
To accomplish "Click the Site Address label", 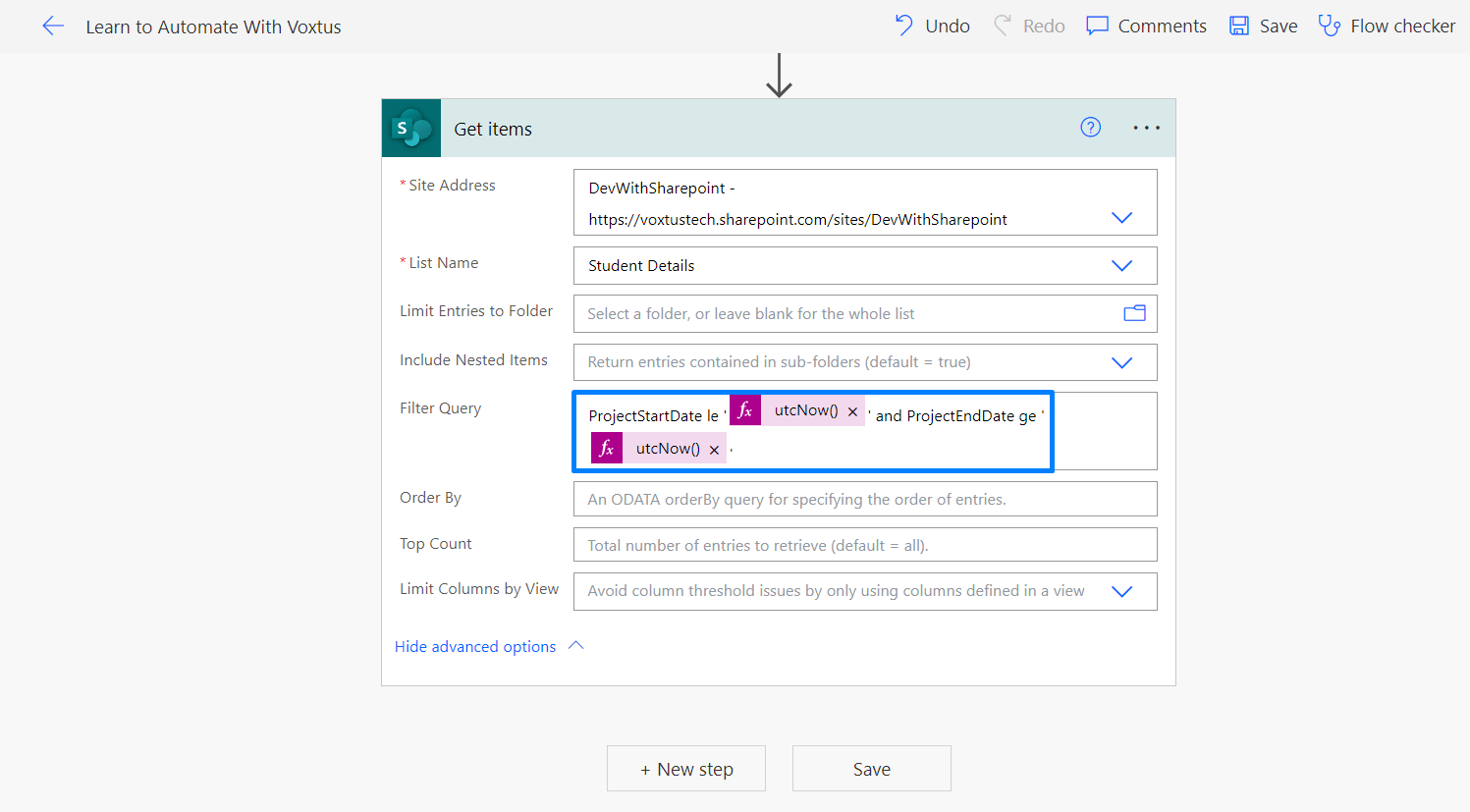I will 452,185.
